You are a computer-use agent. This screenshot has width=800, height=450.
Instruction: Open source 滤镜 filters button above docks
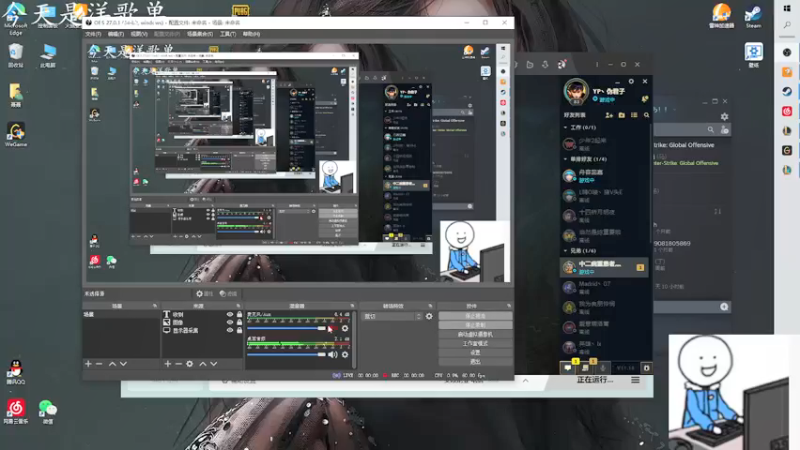click(x=228, y=294)
